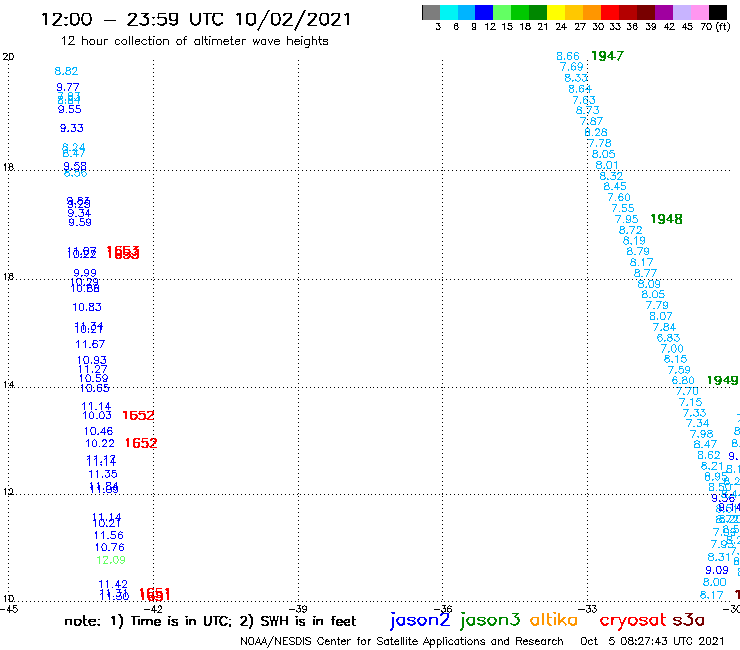Click the altimeter wave heights subtitle
Viewport: 740px width, 650px height.
coord(194,41)
